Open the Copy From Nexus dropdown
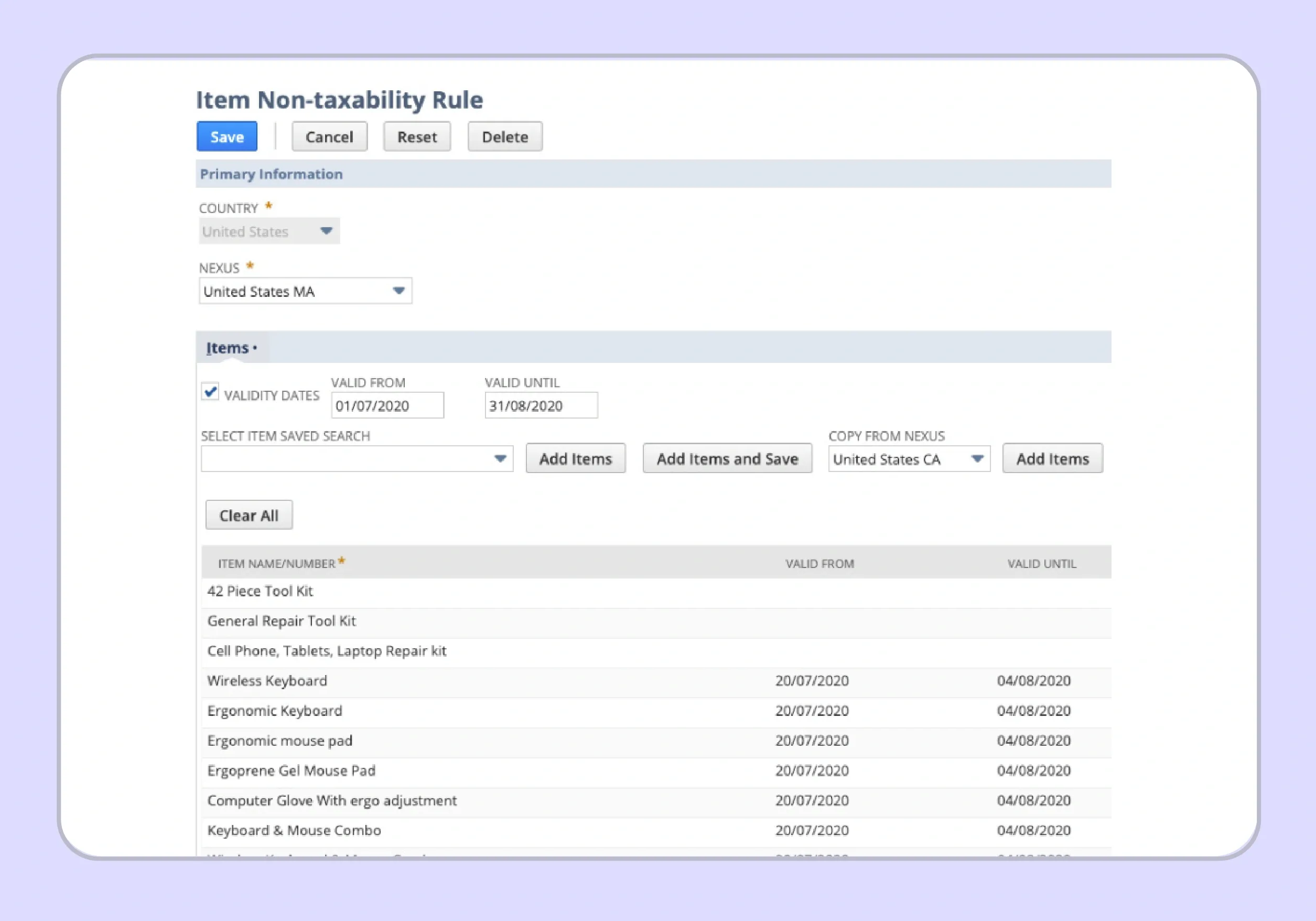Image resolution: width=1316 pixels, height=921 pixels. click(909, 459)
